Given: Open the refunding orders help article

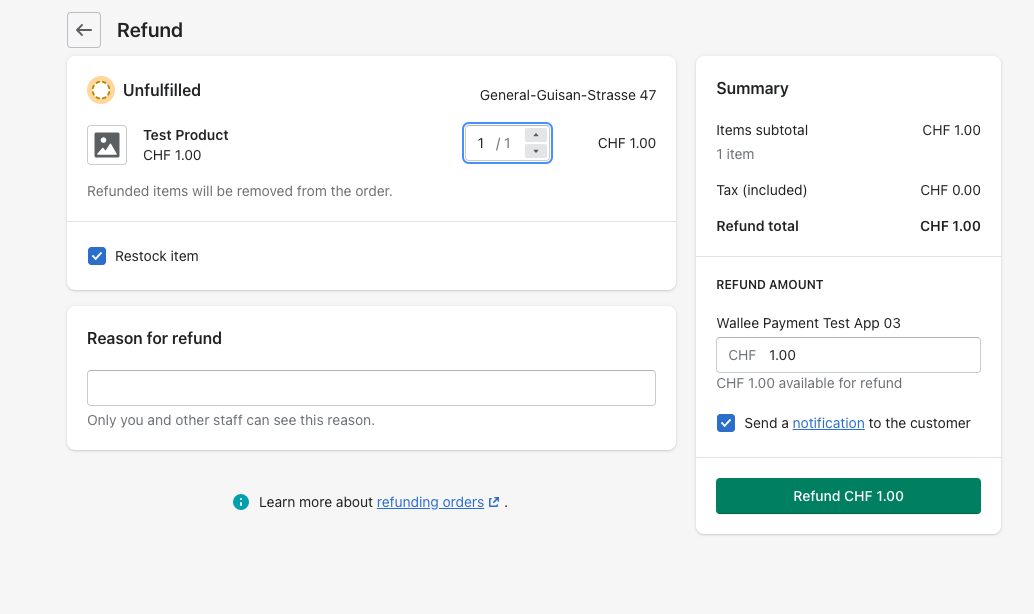Looking at the screenshot, I should (x=430, y=502).
